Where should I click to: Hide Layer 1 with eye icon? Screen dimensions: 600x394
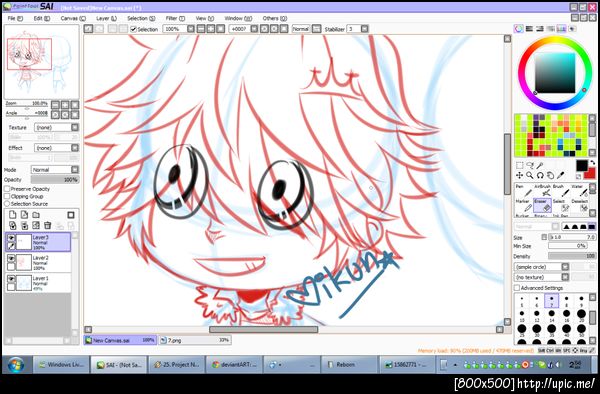[11, 279]
